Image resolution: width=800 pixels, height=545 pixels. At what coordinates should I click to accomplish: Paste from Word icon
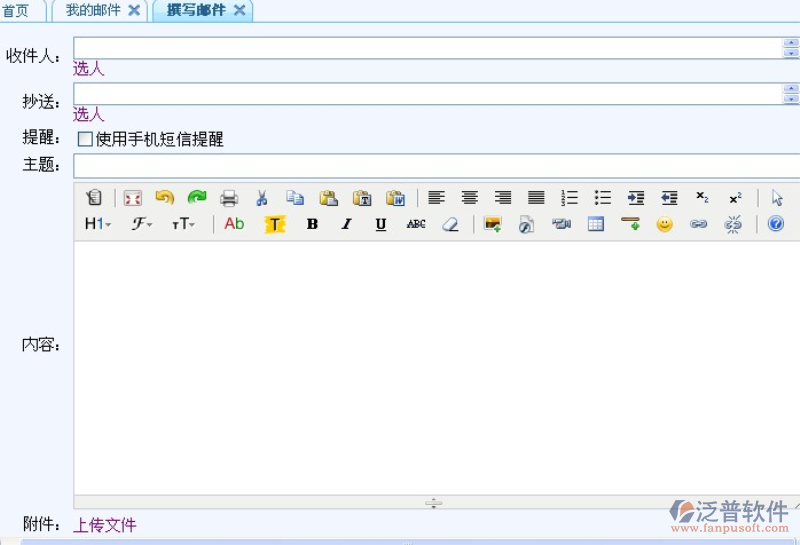(x=395, y=197)
